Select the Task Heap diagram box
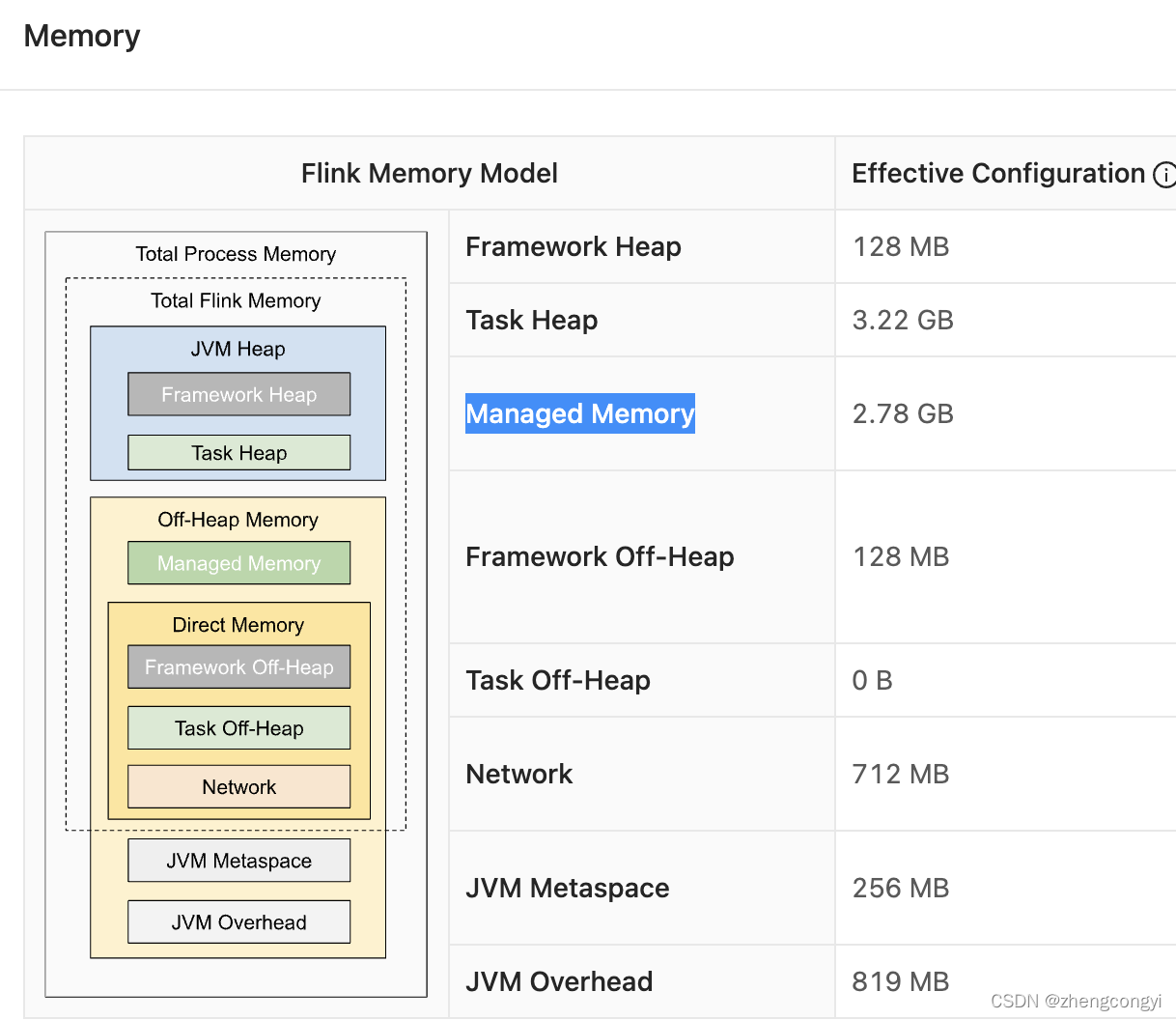The width and height of the screenshot is (1176, 1020). click(239, 453)
